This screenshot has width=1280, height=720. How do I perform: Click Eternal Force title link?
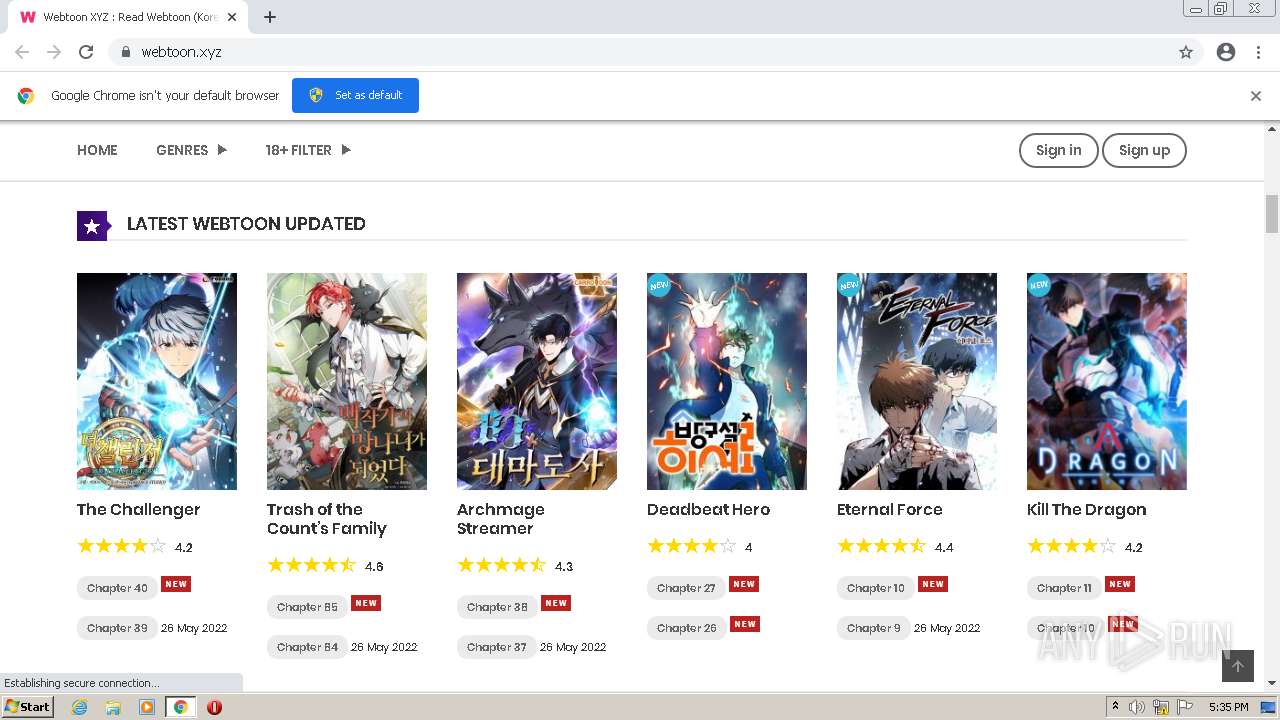tap(890, 510)
